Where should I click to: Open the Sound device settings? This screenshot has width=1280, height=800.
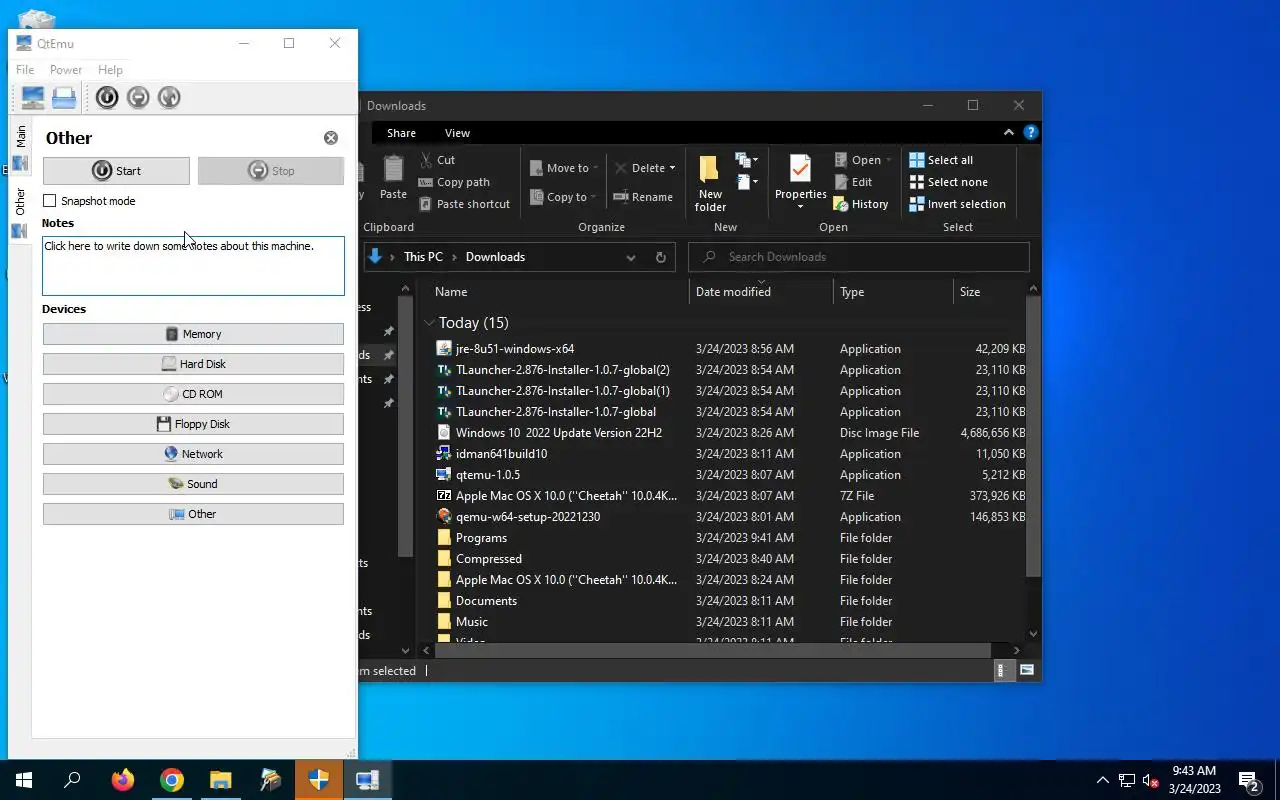click(193, 484)
